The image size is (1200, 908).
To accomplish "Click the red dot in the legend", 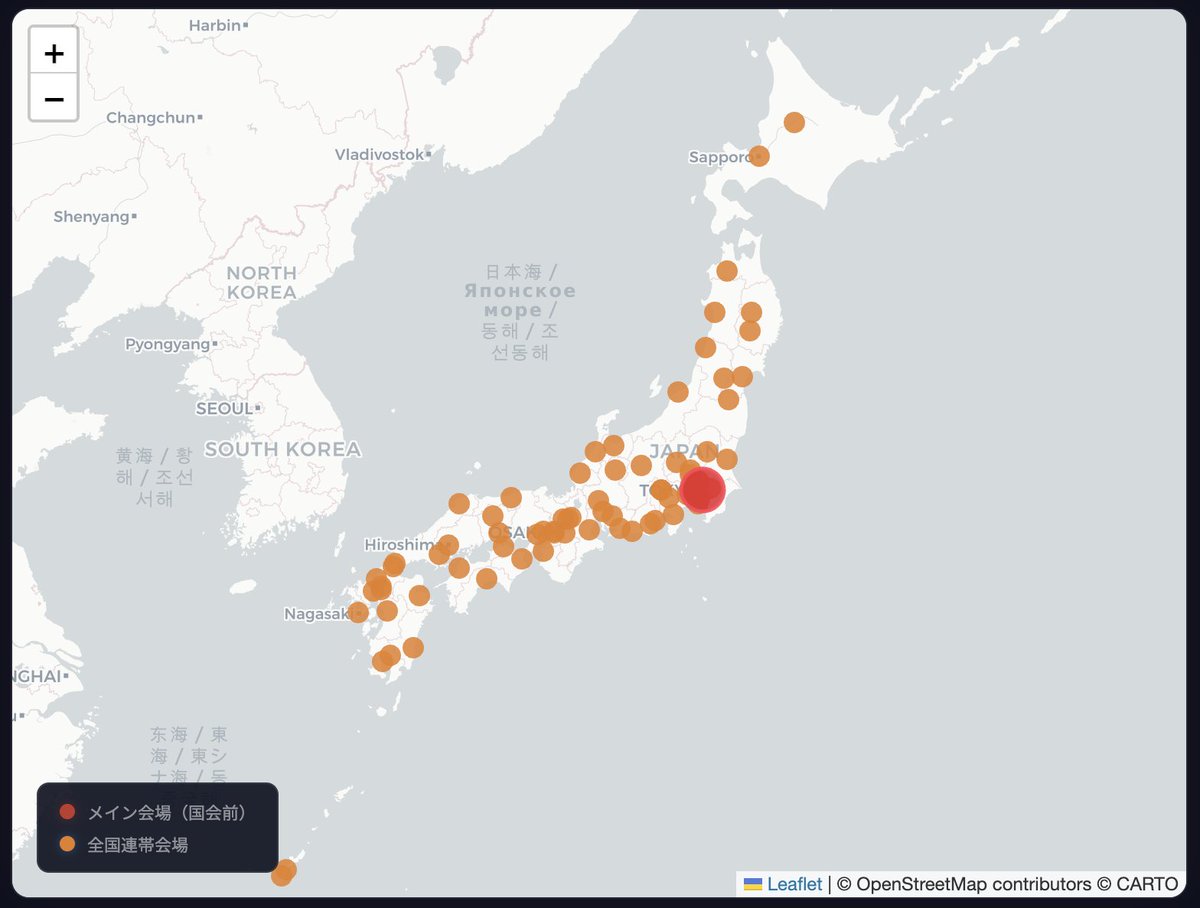I will click(x=66, y=811).
